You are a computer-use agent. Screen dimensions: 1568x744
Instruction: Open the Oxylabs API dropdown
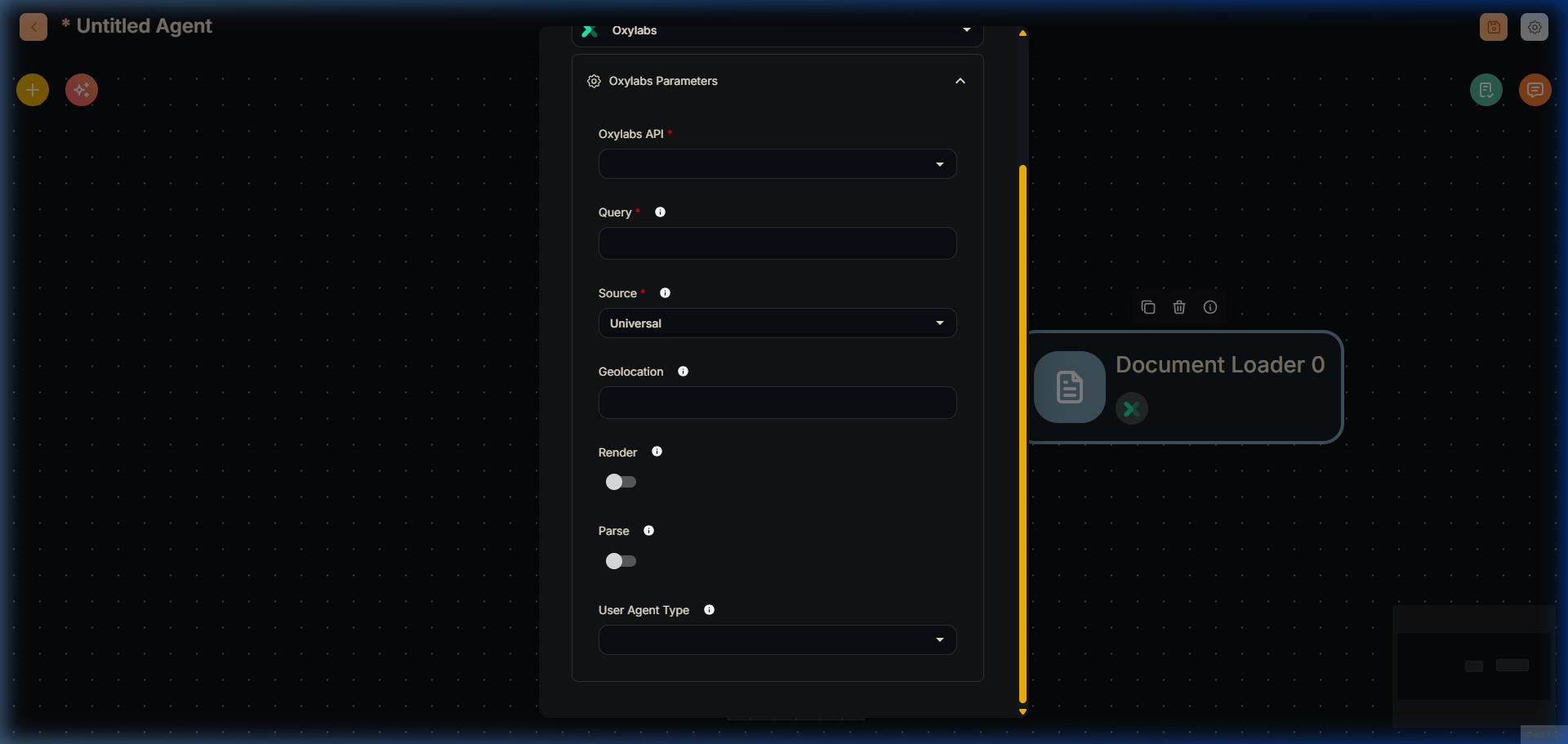tap(777, 164)
